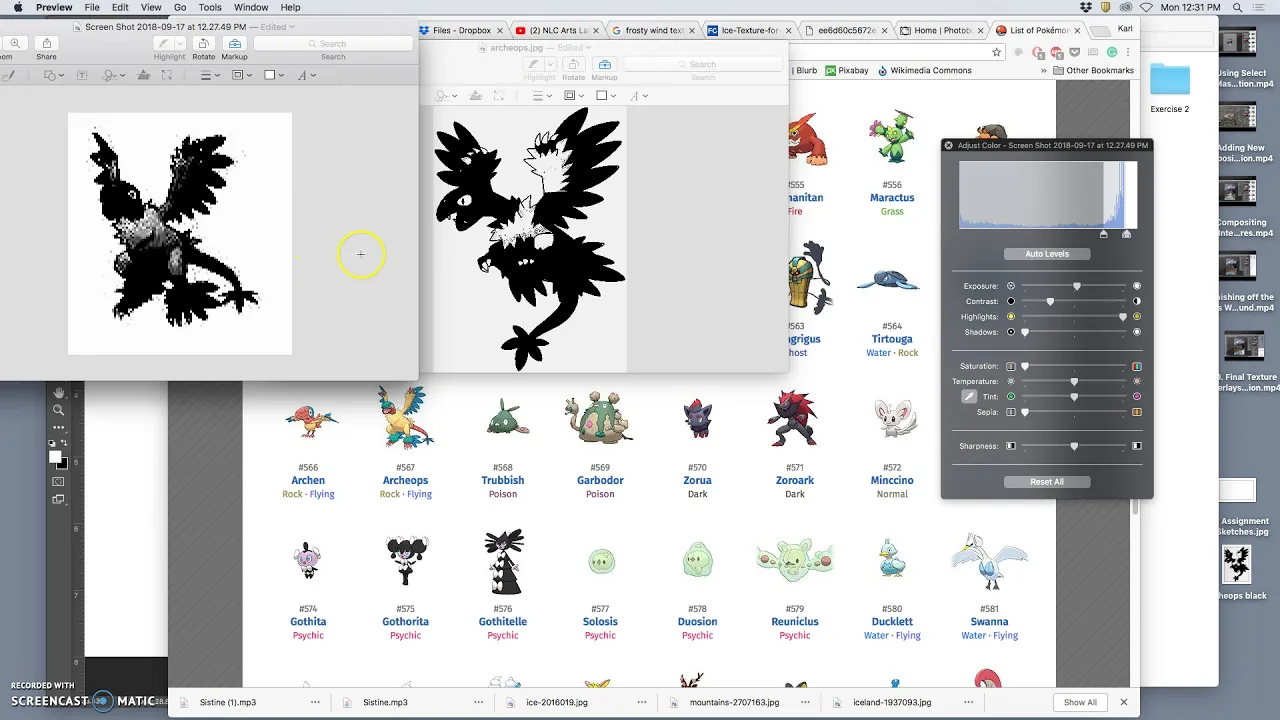
Task: Click Rotate icon in archeops.jpg window
Action: (573, 65)
